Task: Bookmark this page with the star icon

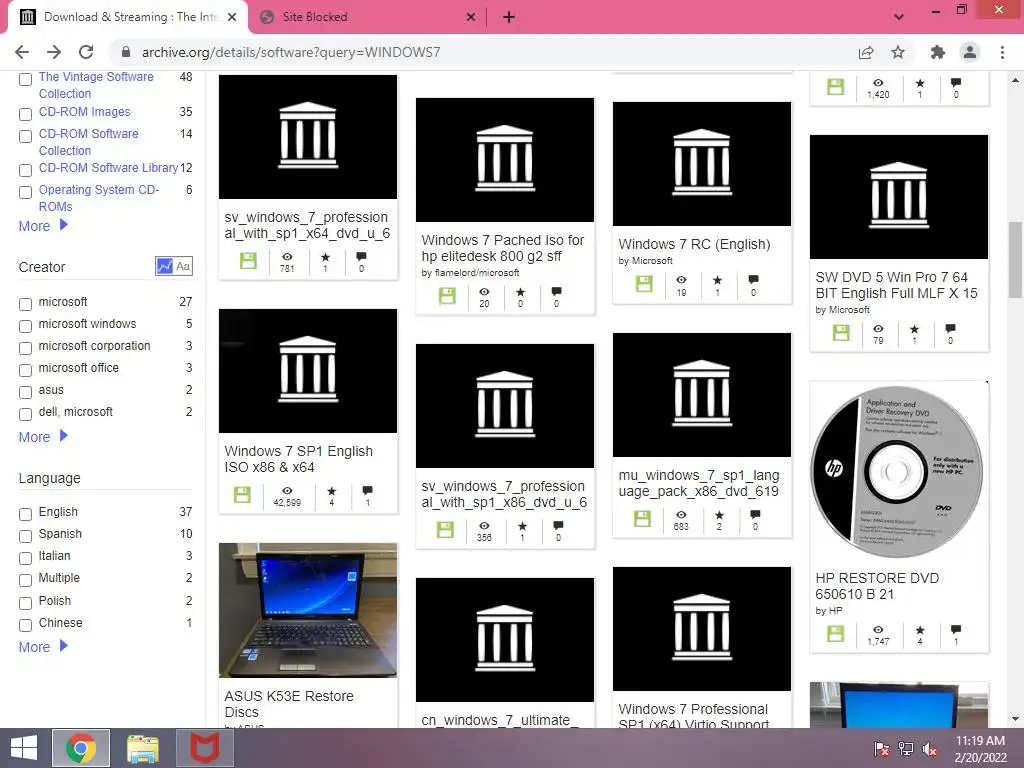Action: [x=898, y=52]
